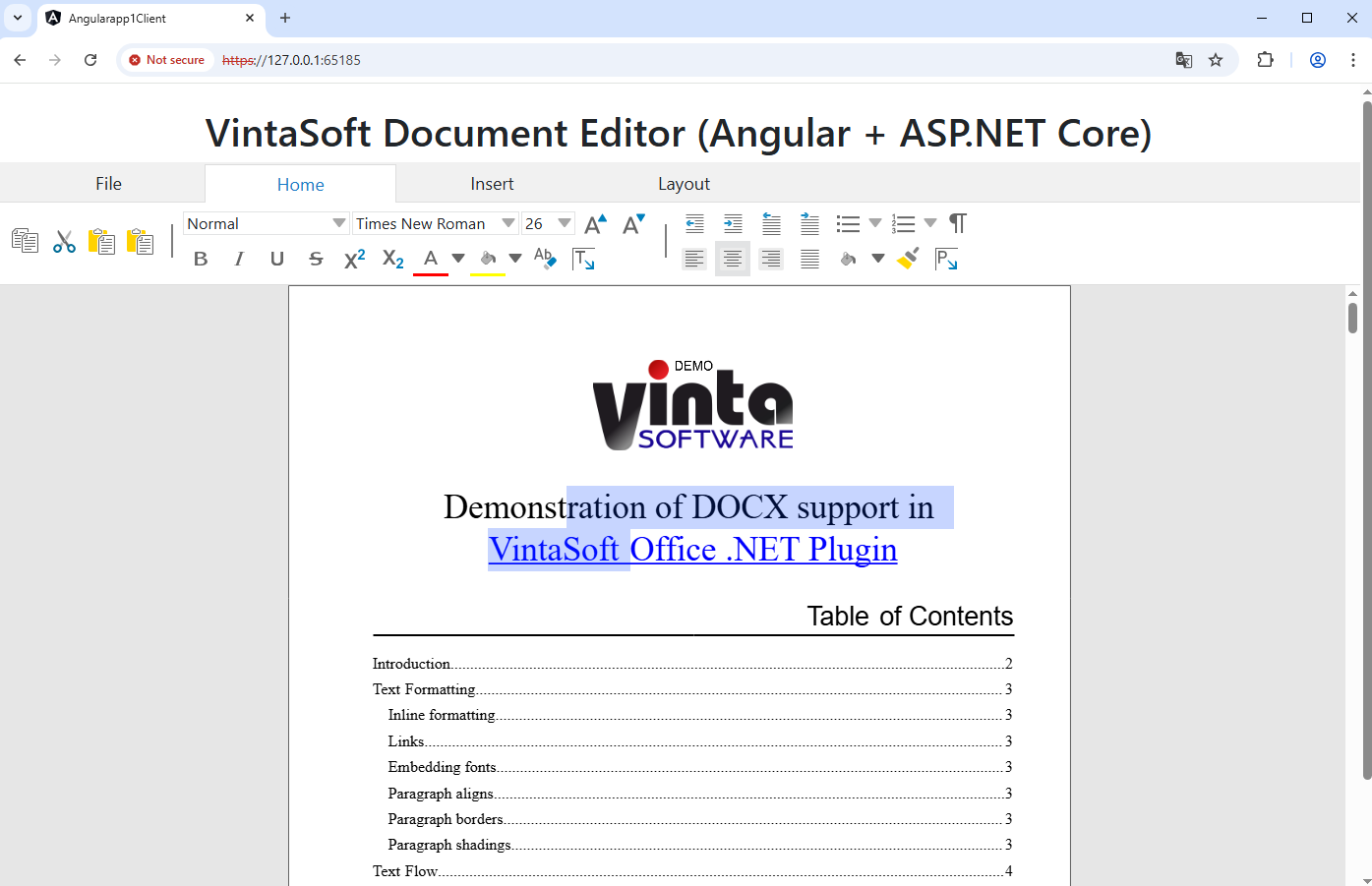The height and width of the screenshot is (886, 1372).
Task: Expand the font size 26 dropdown
Action: (564, 224)
